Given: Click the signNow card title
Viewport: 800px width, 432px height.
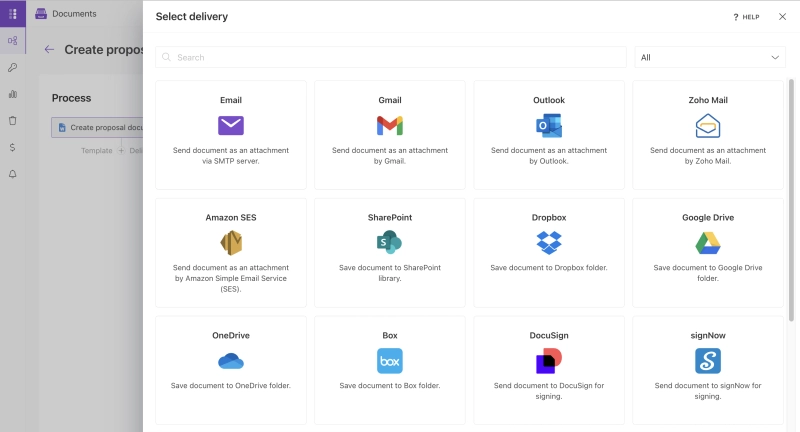Looking at the screenshot, I should [x=708, y=335].
